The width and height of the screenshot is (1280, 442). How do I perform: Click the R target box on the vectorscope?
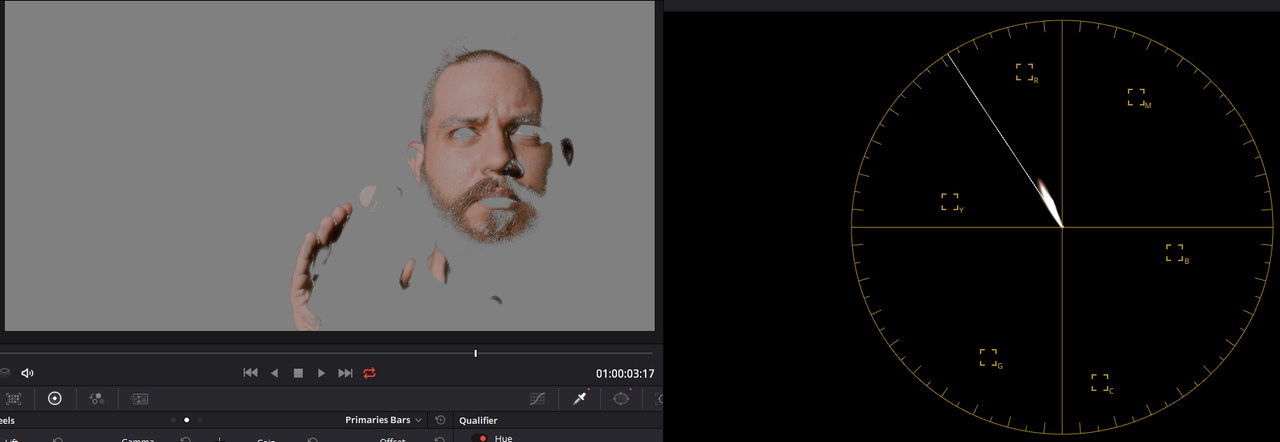pos(1025,72)
